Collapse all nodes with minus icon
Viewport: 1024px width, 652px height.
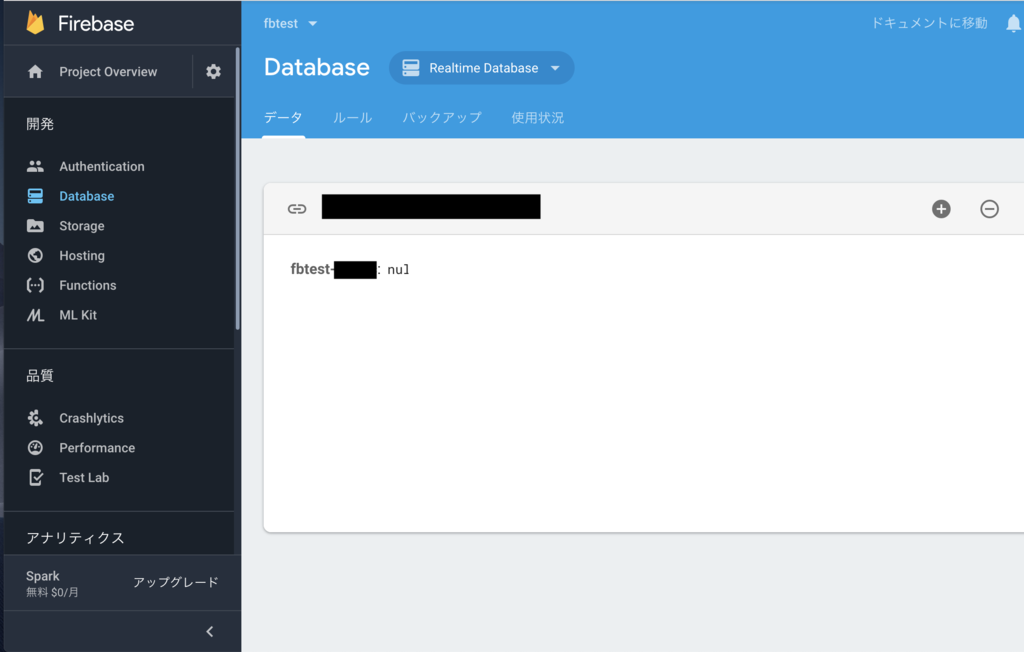pyautogui.click(x=989, y=209)
